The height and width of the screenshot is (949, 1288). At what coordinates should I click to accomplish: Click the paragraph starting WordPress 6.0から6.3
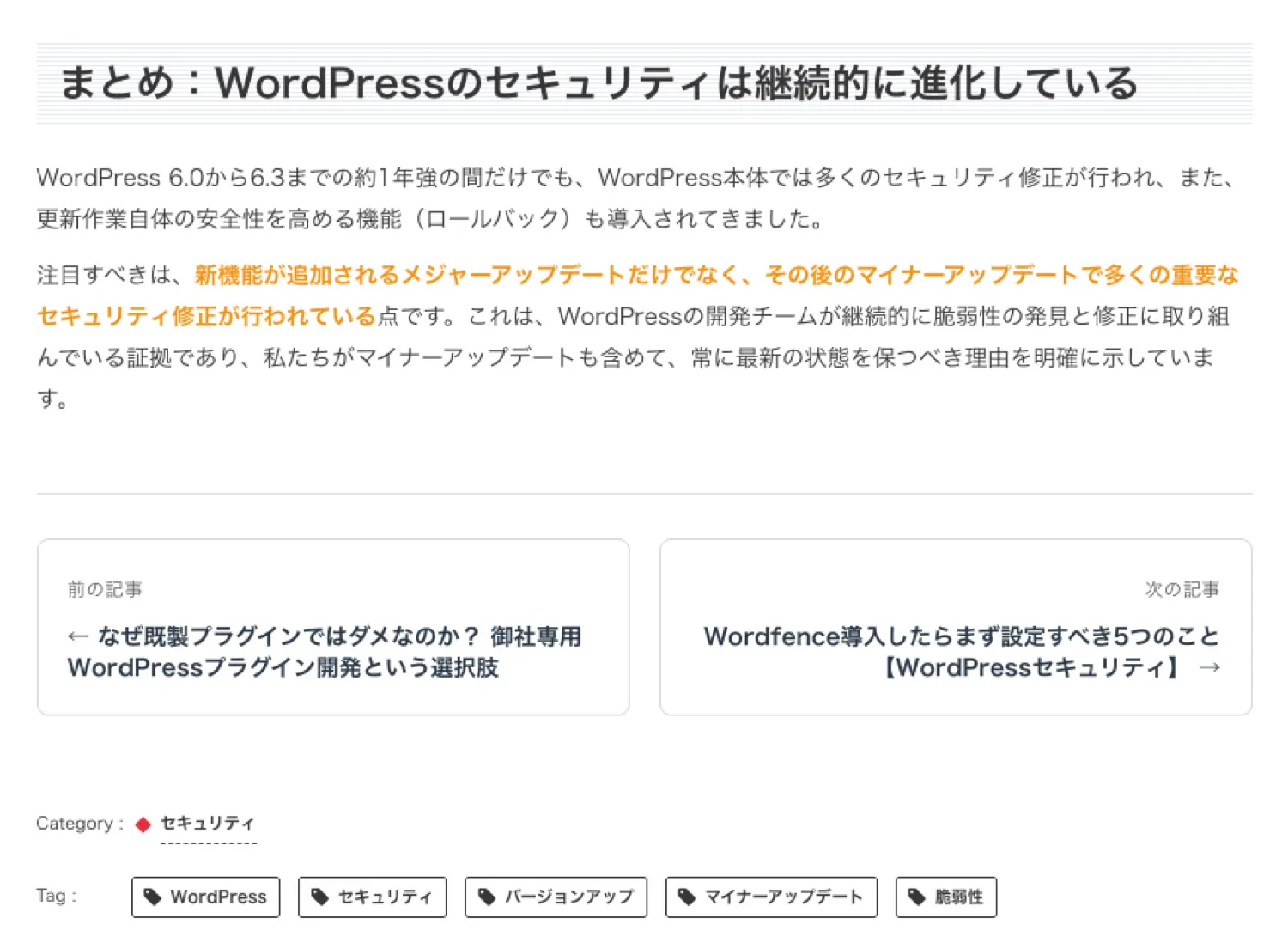[637, 198]
